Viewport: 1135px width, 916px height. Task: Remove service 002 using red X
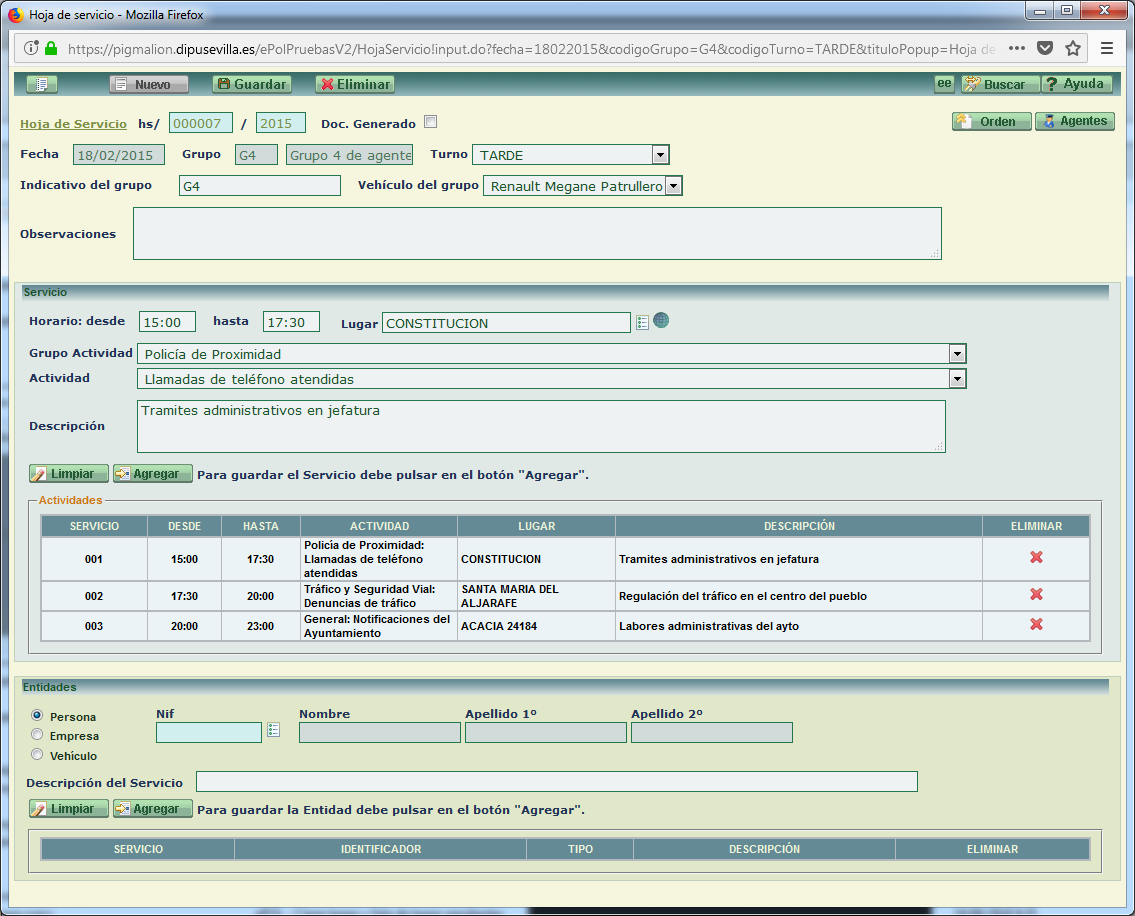click(1036, 594)
